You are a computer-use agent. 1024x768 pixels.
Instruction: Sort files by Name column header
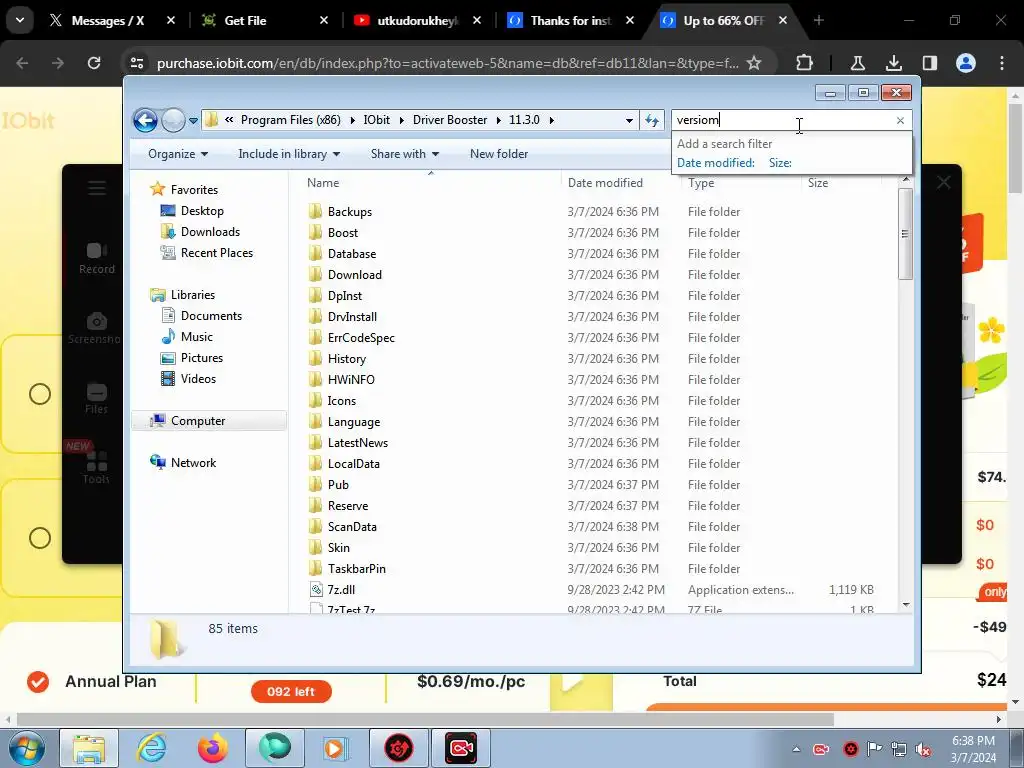pyautogui.click(x=323, y=183)
